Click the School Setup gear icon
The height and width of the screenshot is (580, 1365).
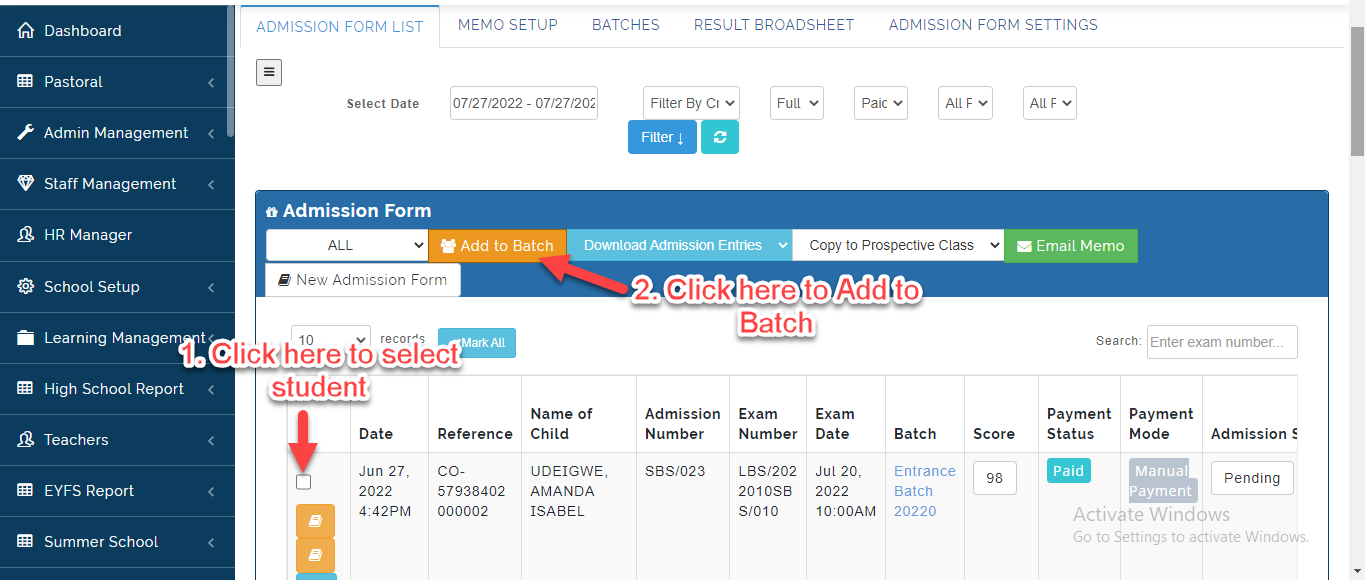26,287
